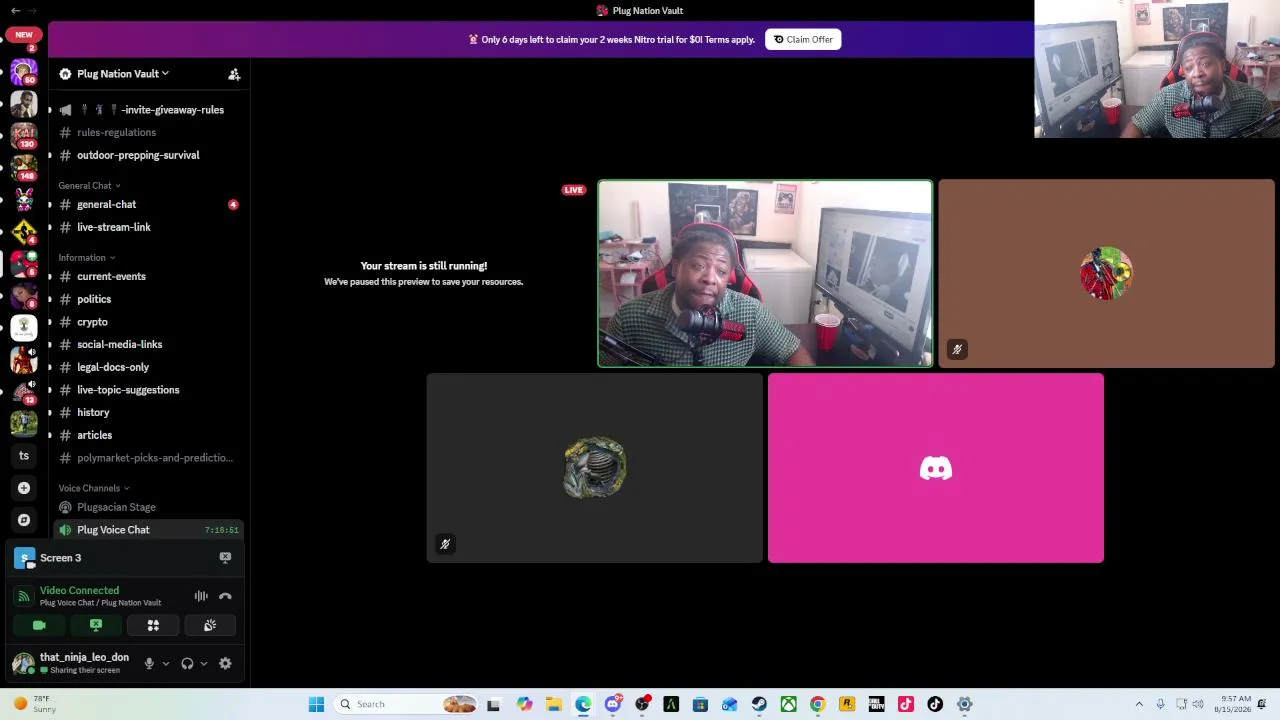Open social-media-links channel
Screen dimensions: 1280x720
pos(148,344)
